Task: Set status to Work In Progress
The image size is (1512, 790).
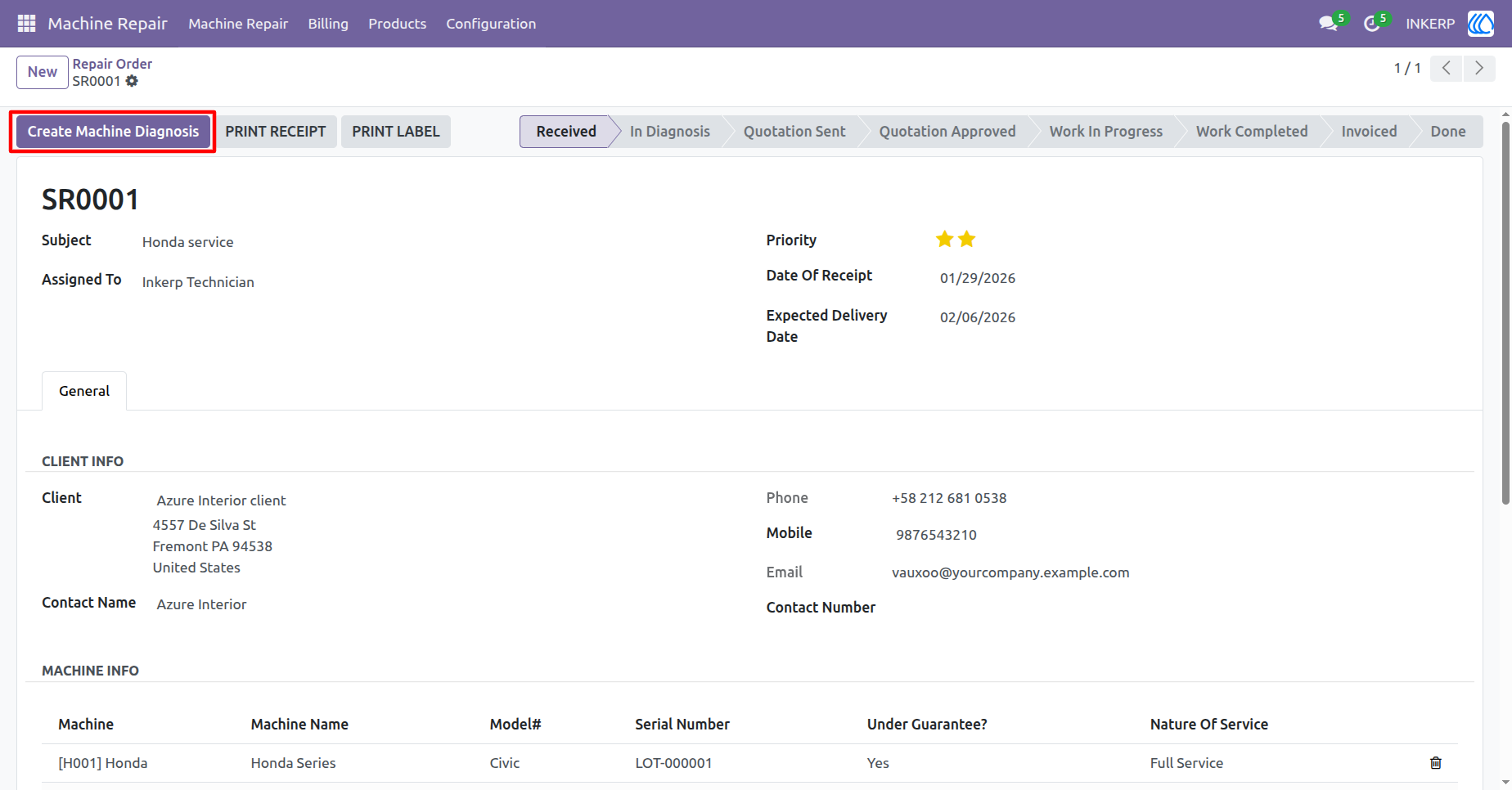Action: tap(1106, 132)
